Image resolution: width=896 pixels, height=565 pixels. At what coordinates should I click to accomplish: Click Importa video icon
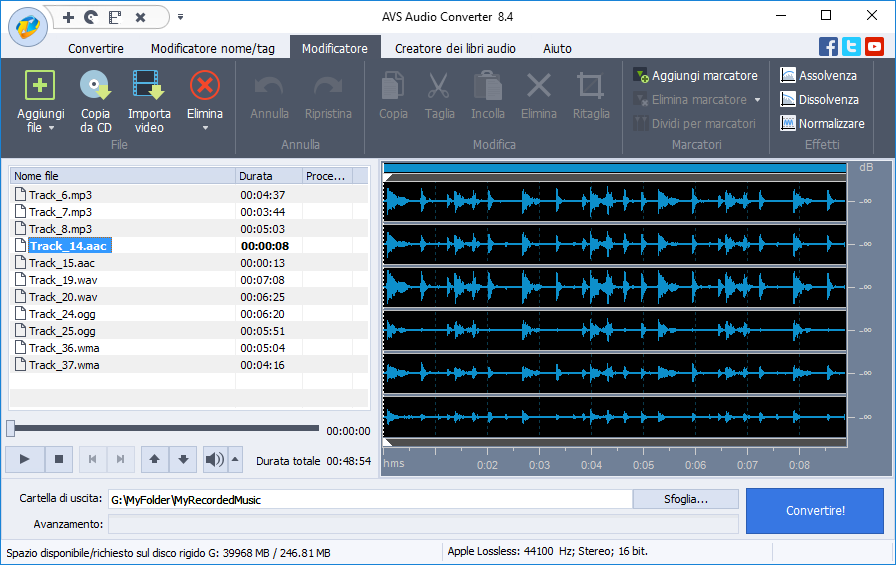pos(149,86)
